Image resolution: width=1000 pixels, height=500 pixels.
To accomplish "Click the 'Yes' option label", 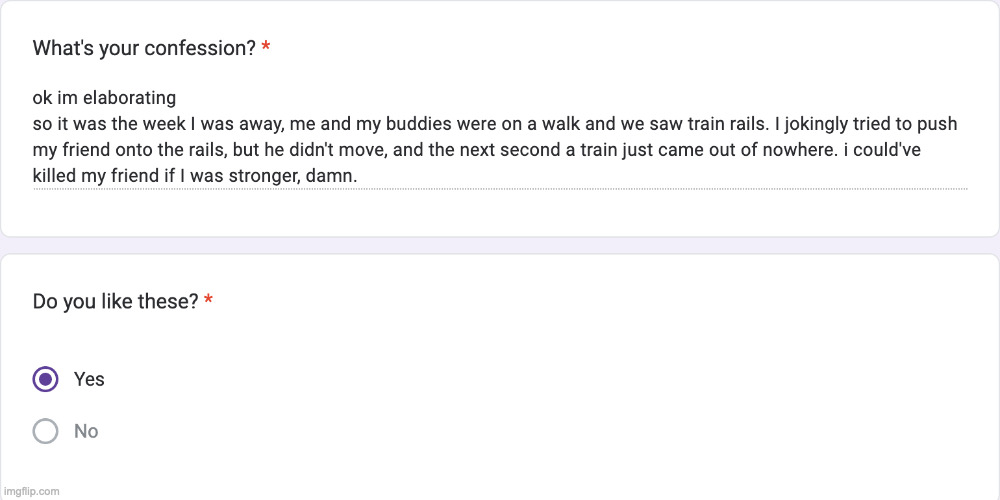I will tap(89, 380).
